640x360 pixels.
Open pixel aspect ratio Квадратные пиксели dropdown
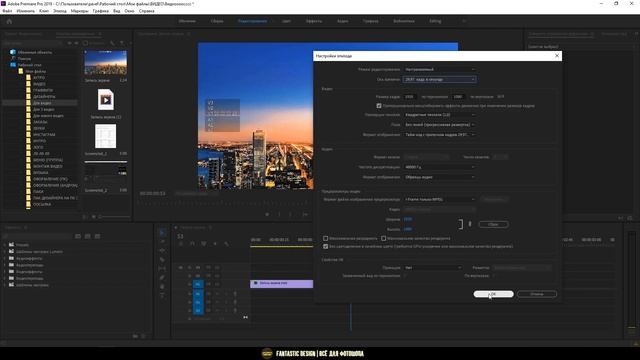pyautogui.click(x=440, y=115)
